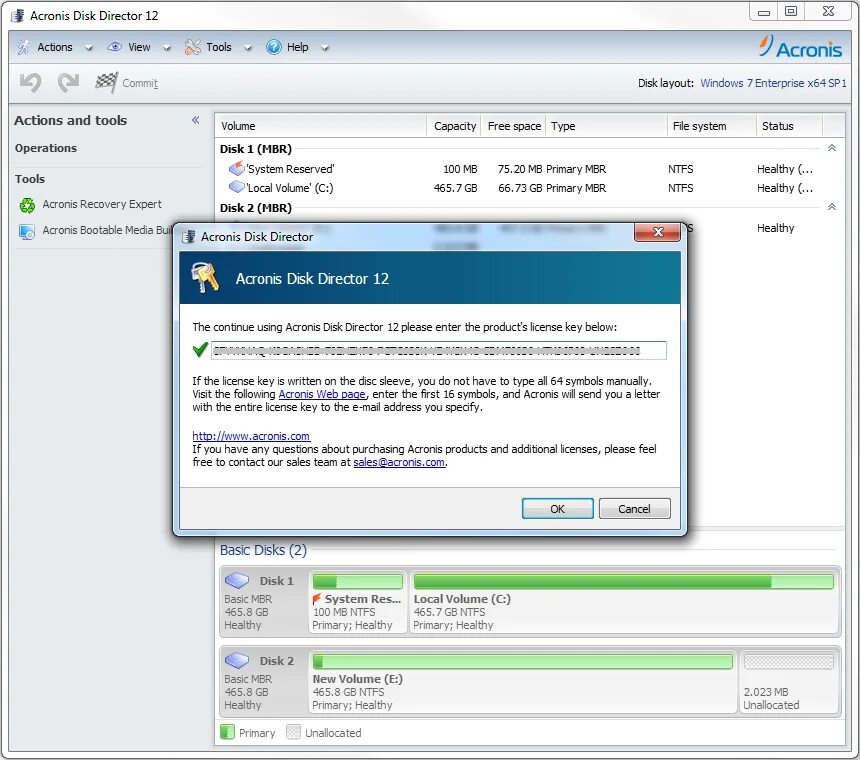Click the 'System Reserved' volume icon
The width and height of the screenshot is (860, 760).
[x=236, y=168]
